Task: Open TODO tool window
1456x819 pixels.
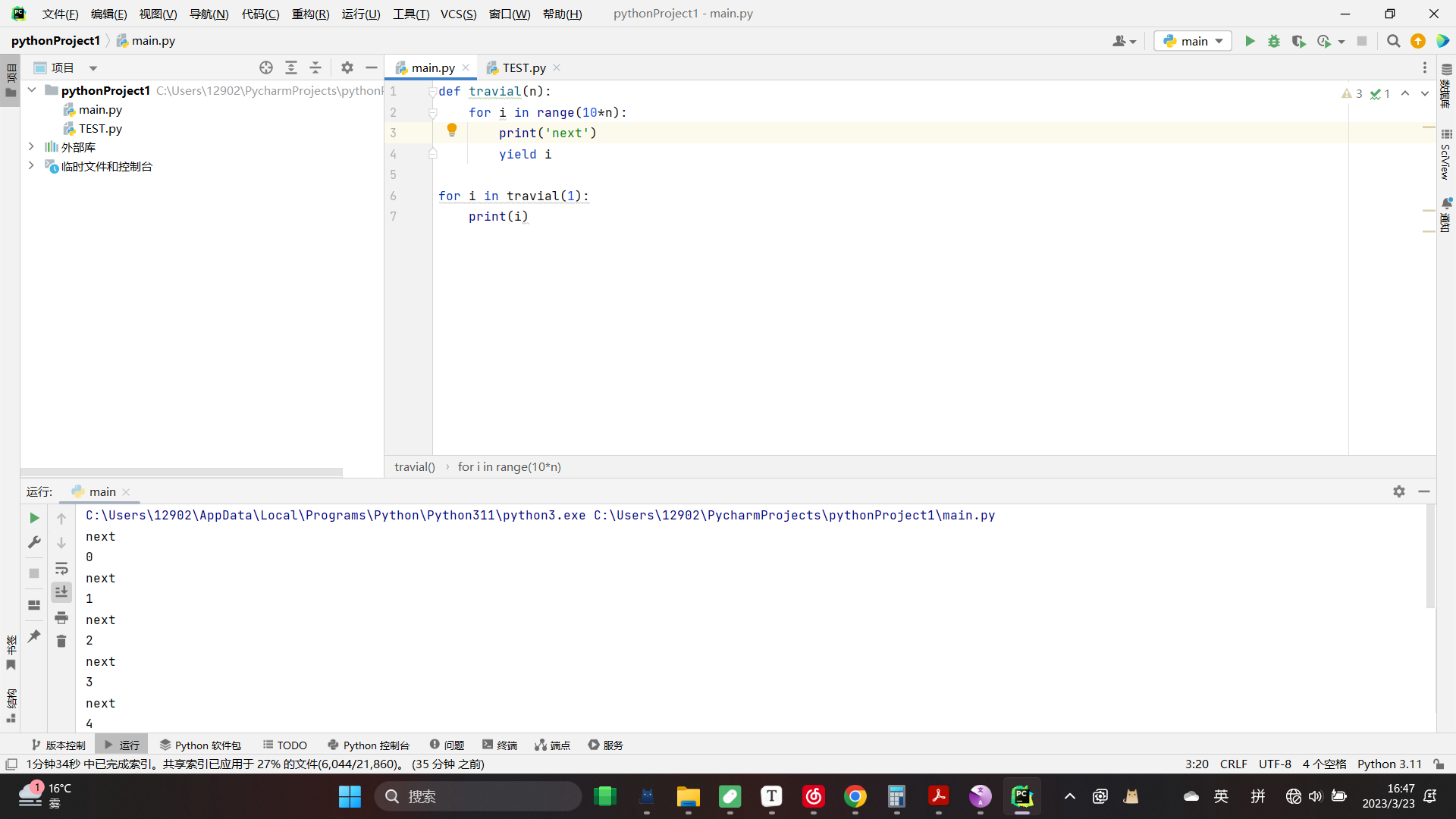Action: coord(285,745)
